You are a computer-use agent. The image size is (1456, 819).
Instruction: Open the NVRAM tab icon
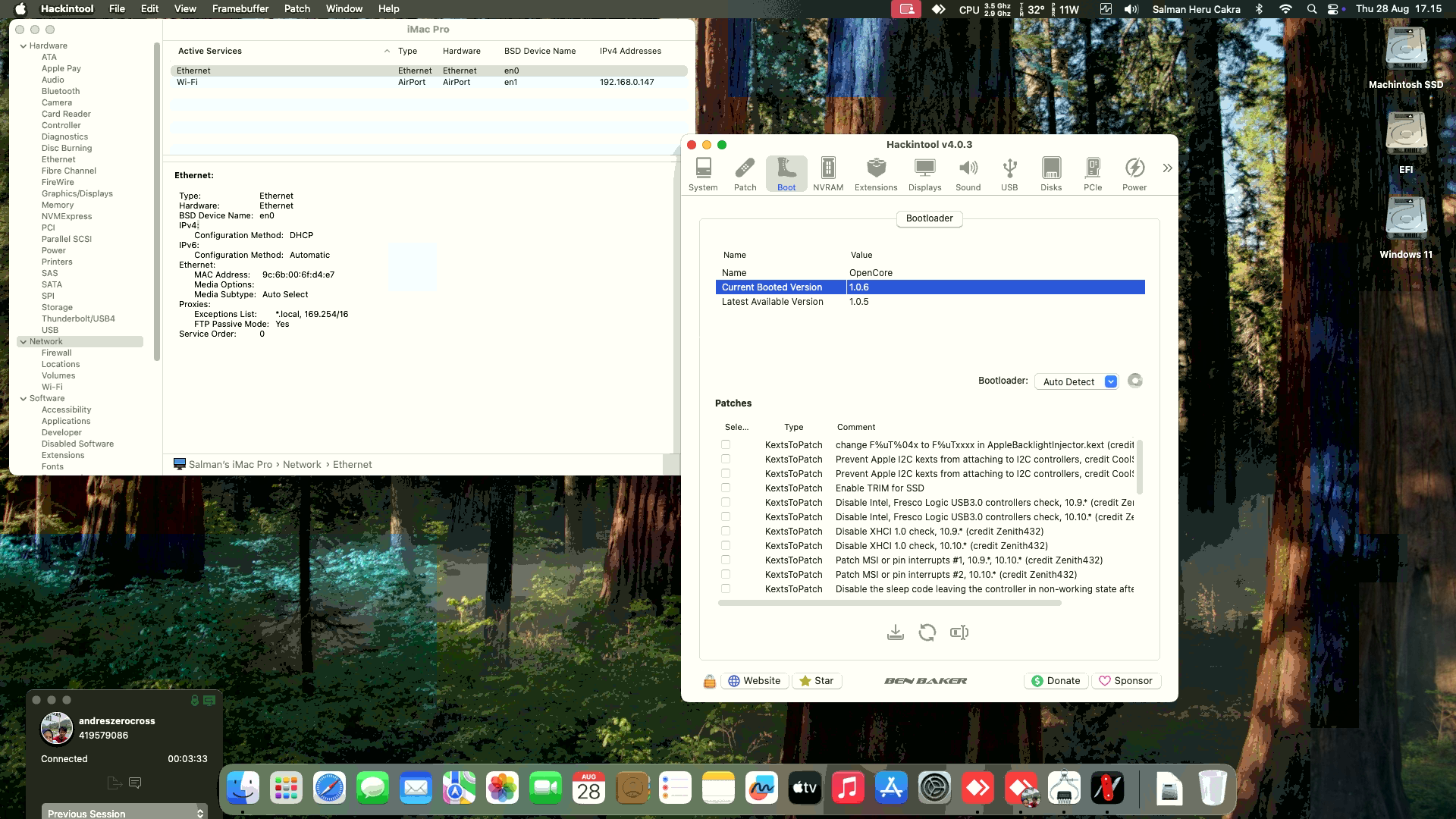coord(827,174)
